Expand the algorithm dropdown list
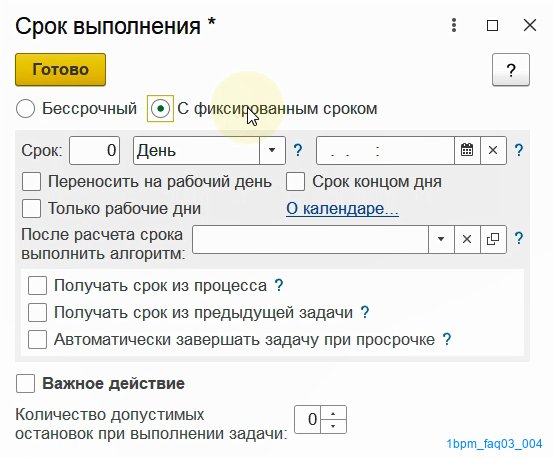 click(441, 239)
